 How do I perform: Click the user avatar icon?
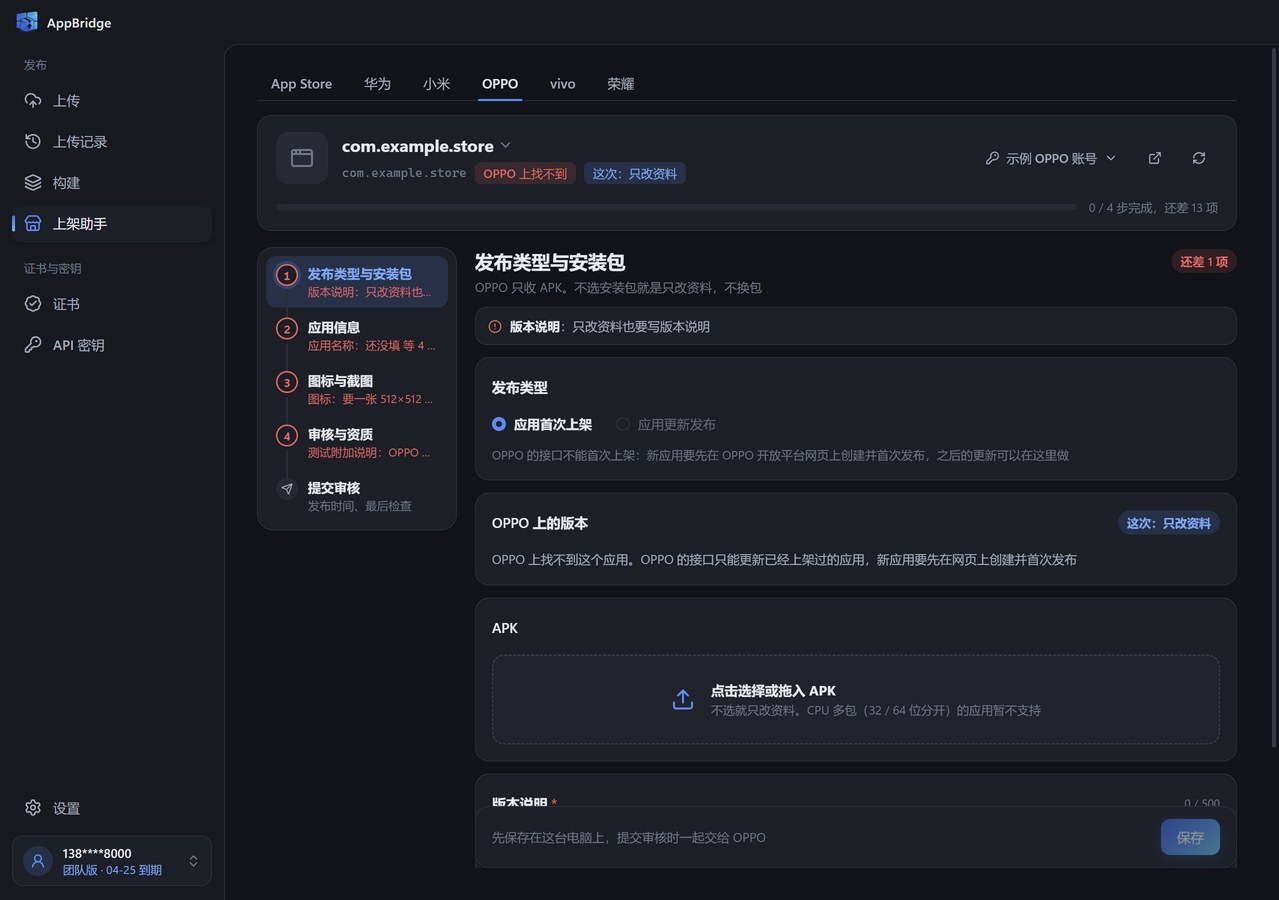click(38, 861)
